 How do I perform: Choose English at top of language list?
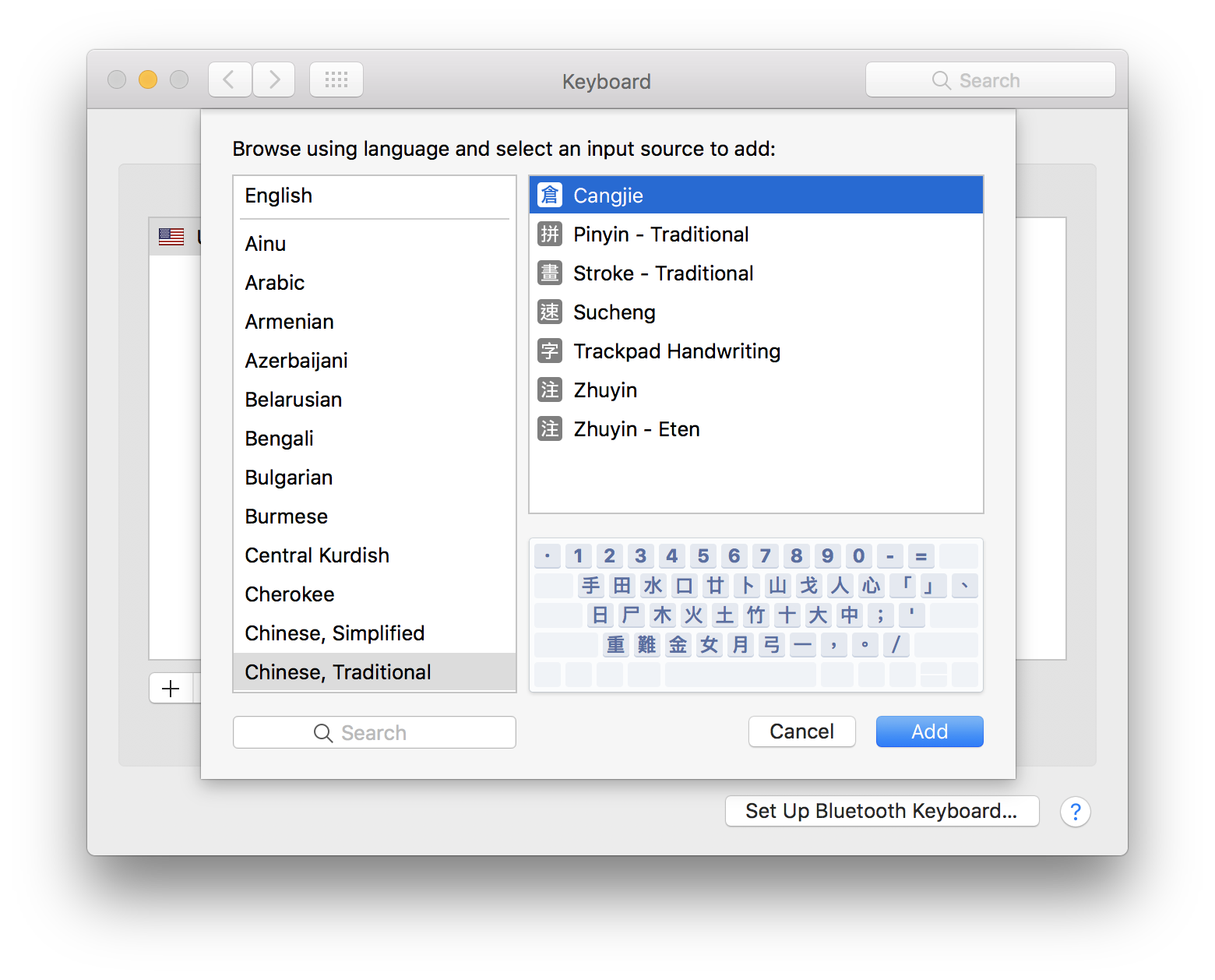coord(279,196)
